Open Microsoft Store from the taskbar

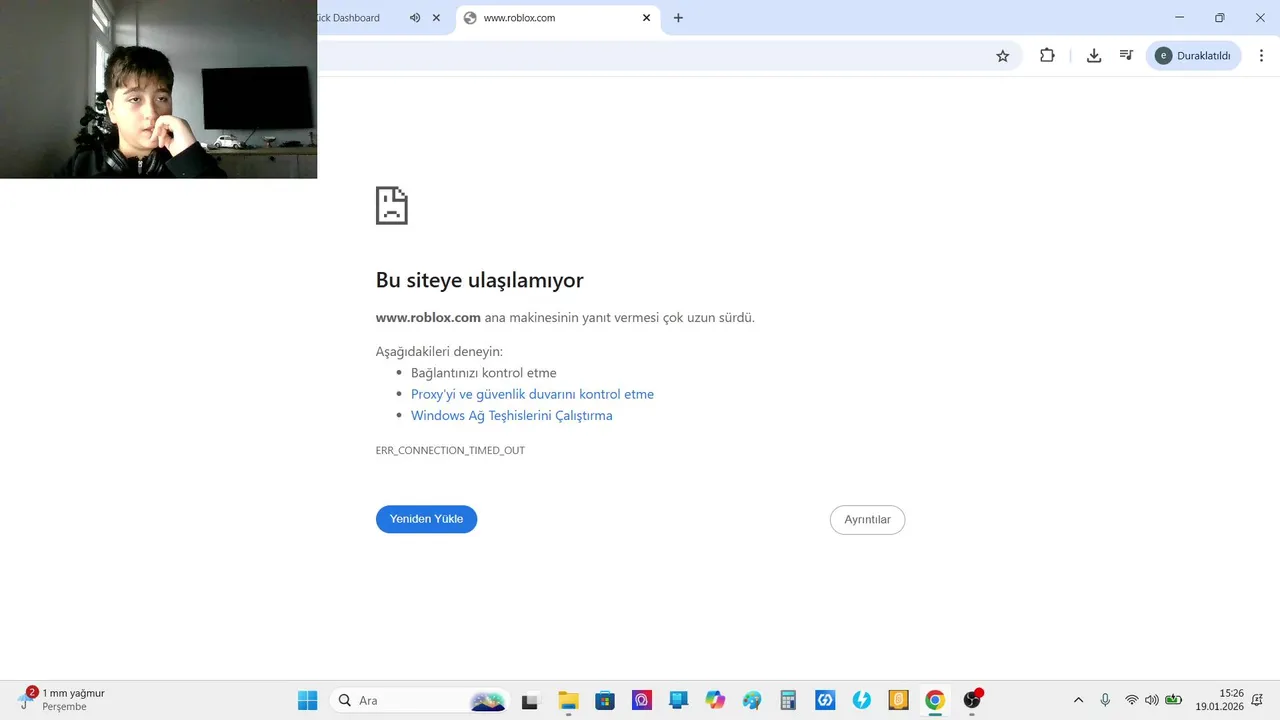click(x=604, y=700)
